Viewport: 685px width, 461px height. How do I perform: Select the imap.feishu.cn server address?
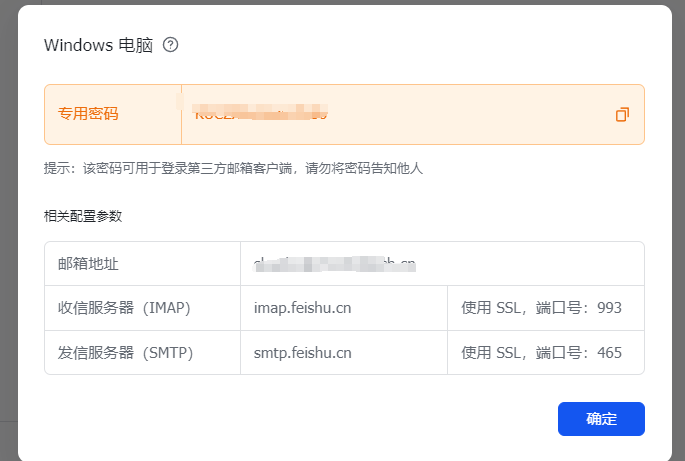(303, 308)
